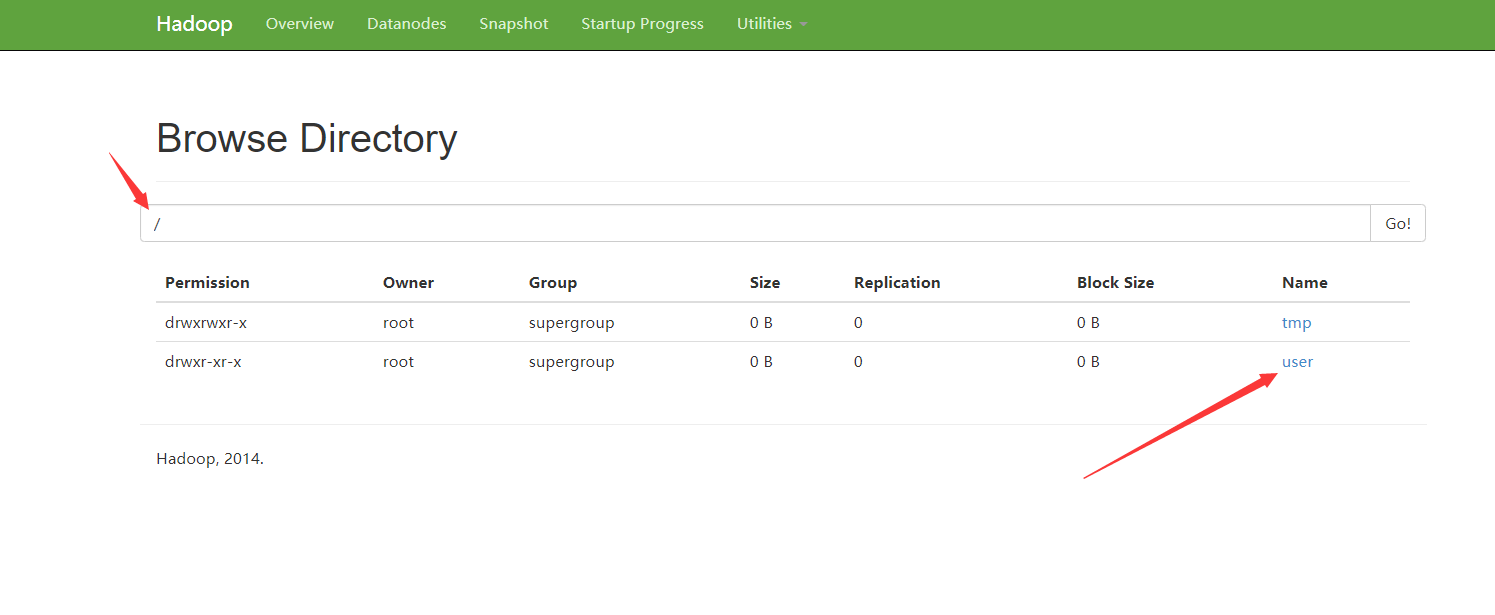Screen dimensions: 1495x615
Task: Open the tmp directory link
Action: [1296, 323]
